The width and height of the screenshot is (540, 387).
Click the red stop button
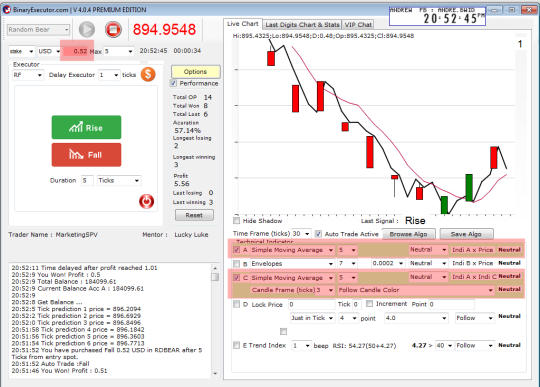click(113, 29)
